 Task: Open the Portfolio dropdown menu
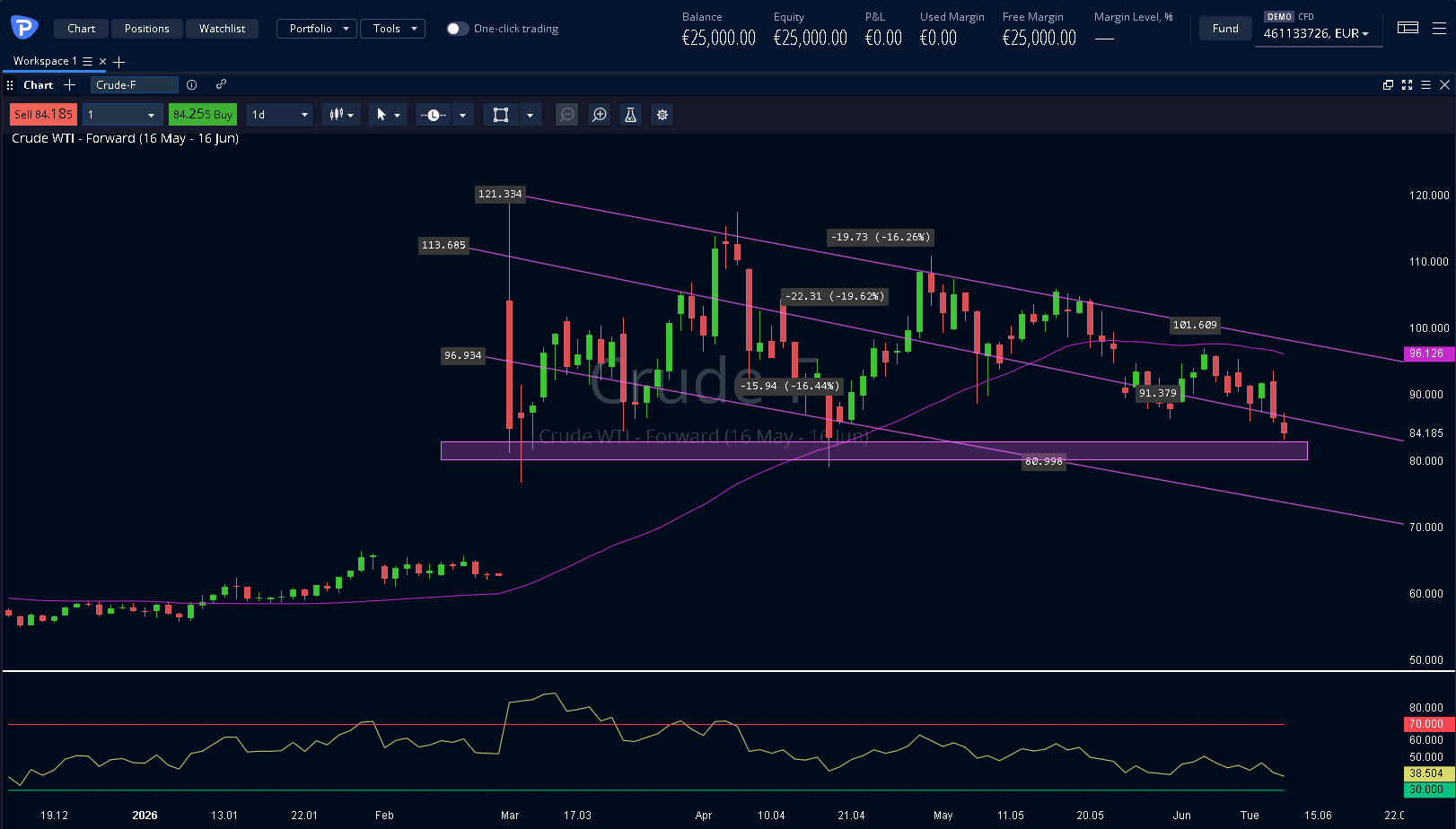pos(317,29)
